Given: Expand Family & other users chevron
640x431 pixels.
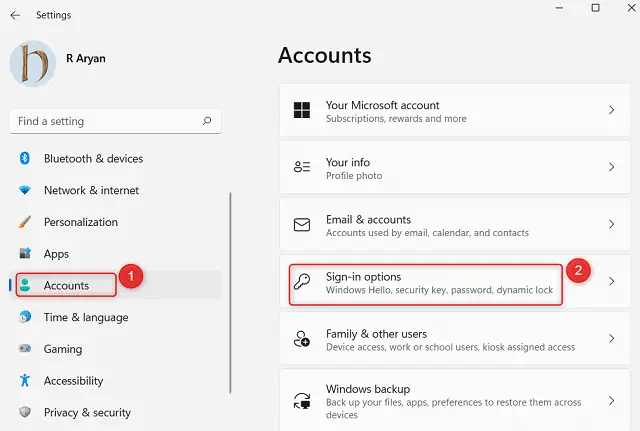Looking at the screenshot, I should 611,338.
